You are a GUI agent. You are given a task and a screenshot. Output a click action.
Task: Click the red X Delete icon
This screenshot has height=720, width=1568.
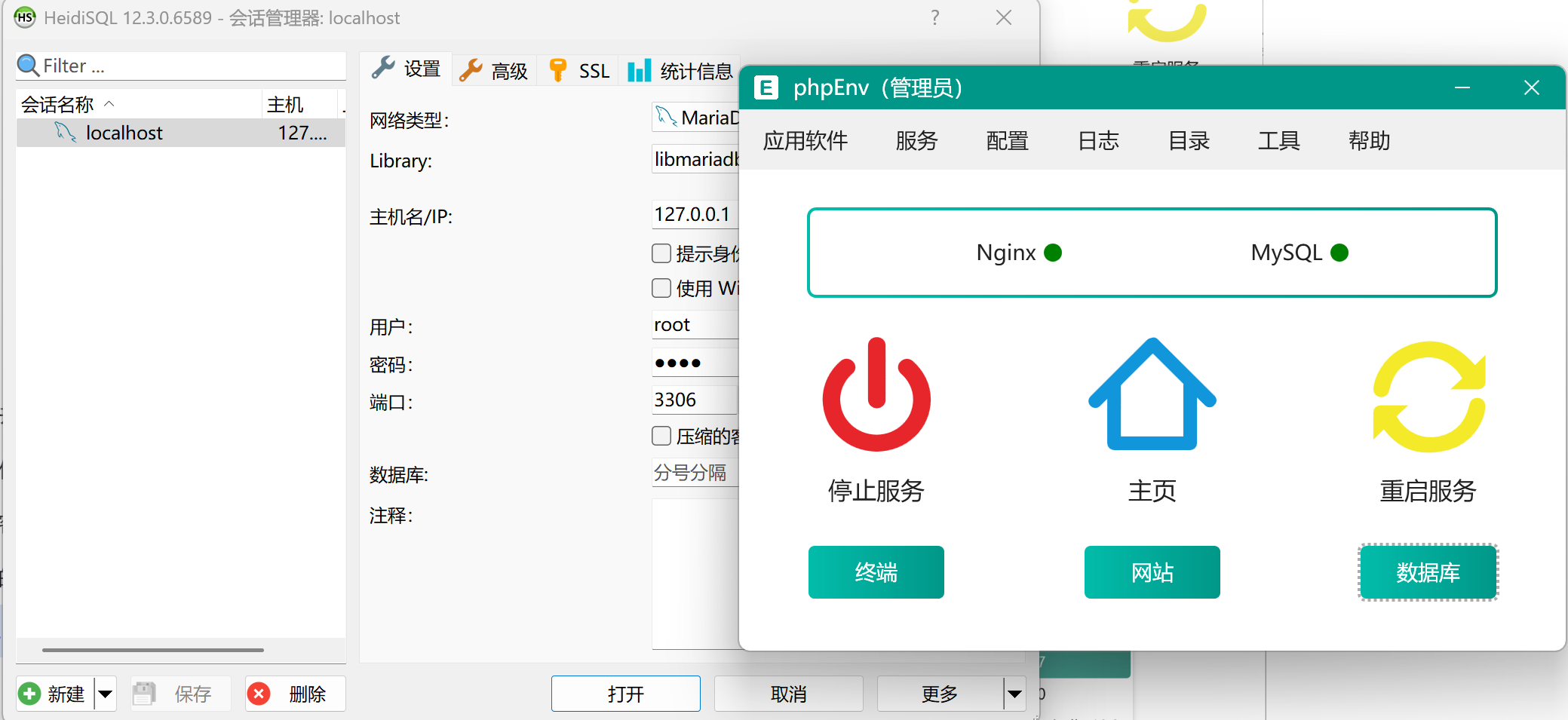(259, 694)
